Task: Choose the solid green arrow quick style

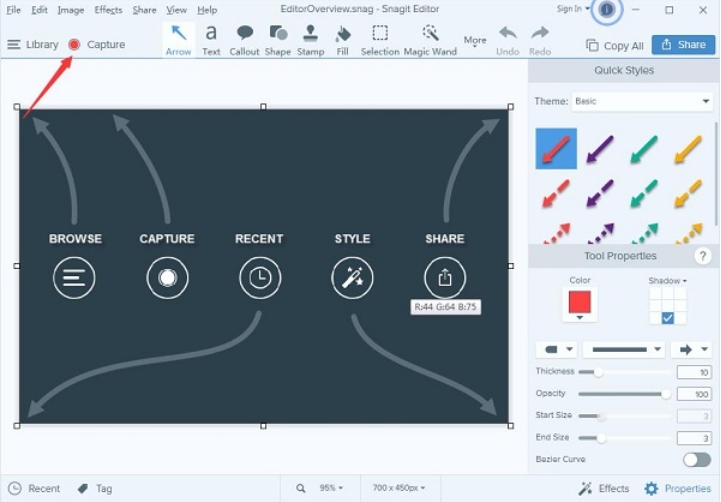Action: [644, 148]
